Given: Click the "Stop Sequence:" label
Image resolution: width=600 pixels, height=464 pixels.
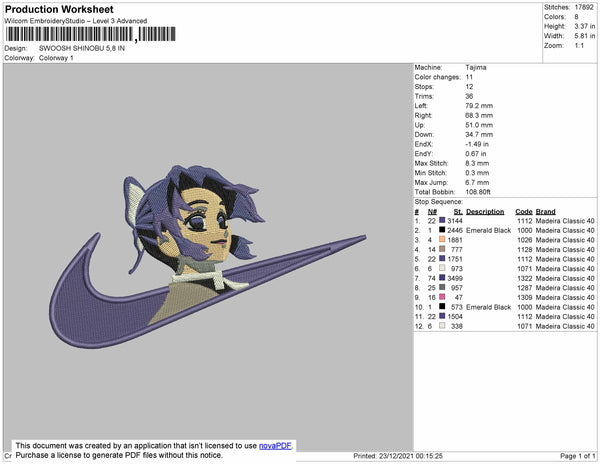Looking at the screenshot, I should coord(439,202).
